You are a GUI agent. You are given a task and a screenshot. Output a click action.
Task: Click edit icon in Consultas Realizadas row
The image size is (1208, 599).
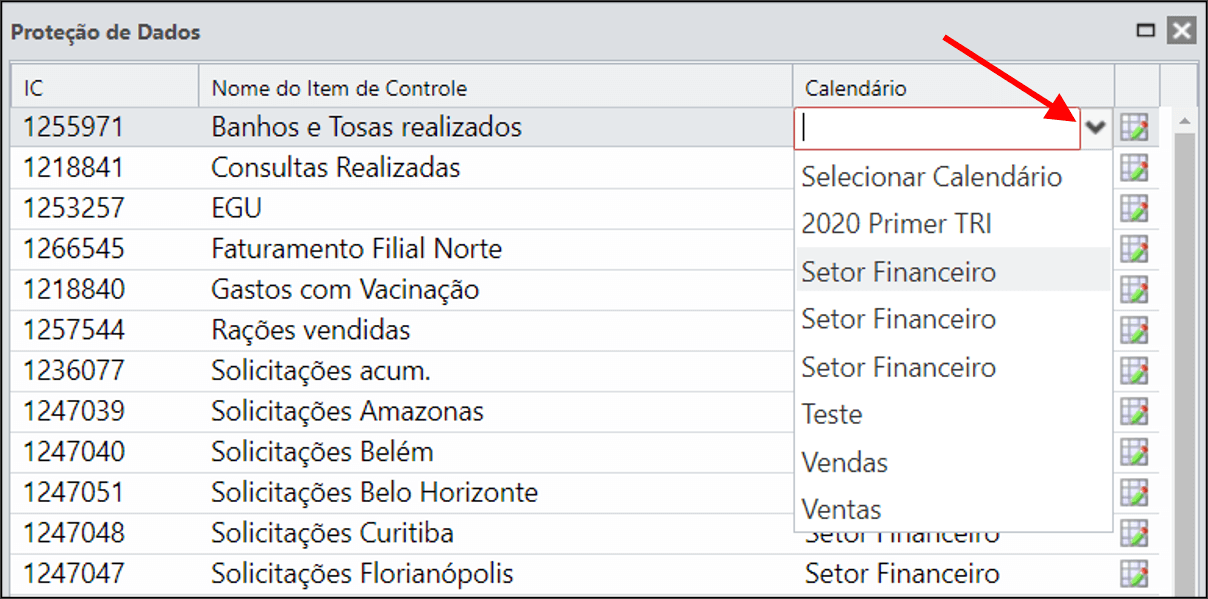coord(1134,168)
